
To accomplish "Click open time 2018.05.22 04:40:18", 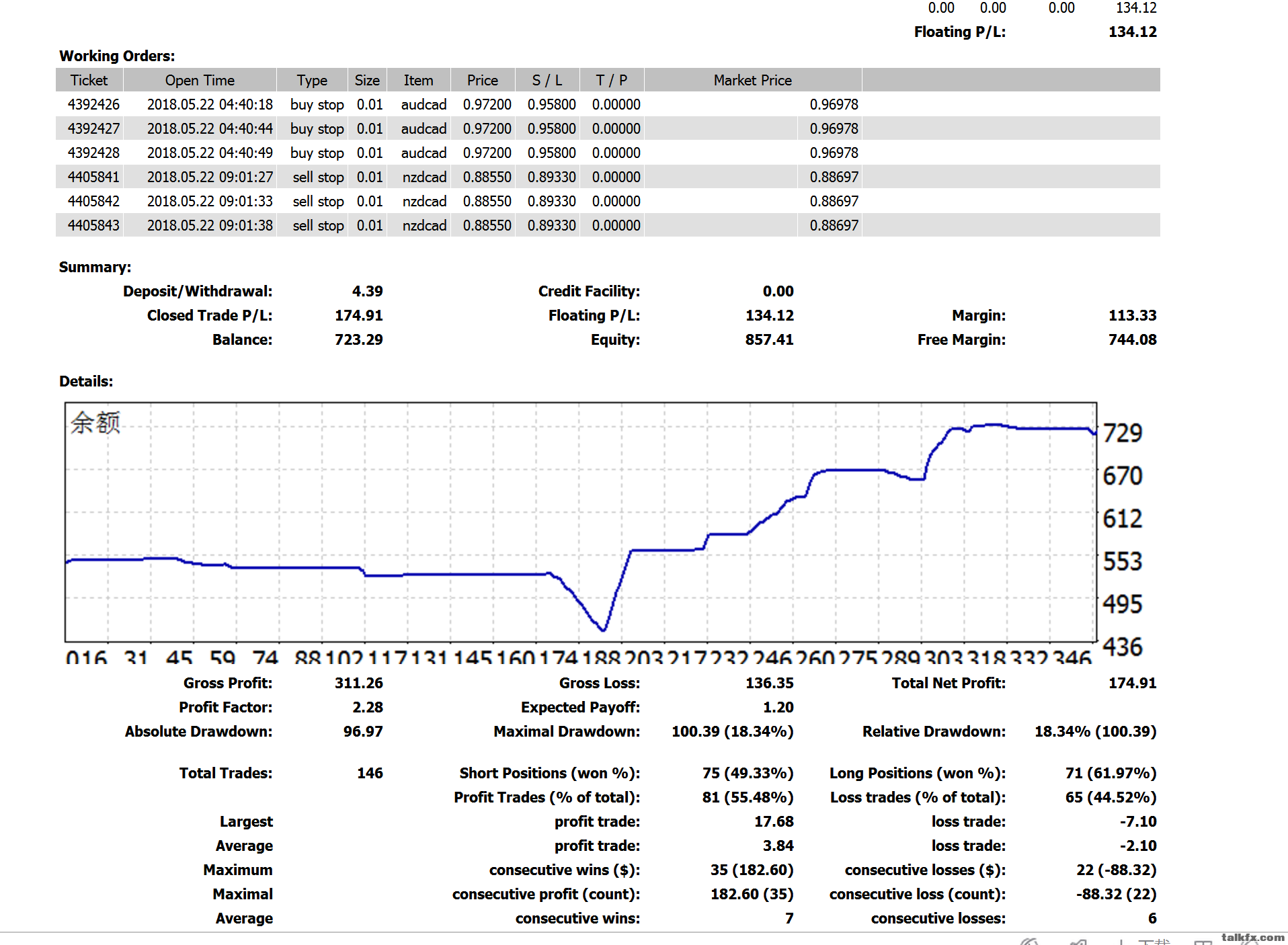I will click(210, 104).
